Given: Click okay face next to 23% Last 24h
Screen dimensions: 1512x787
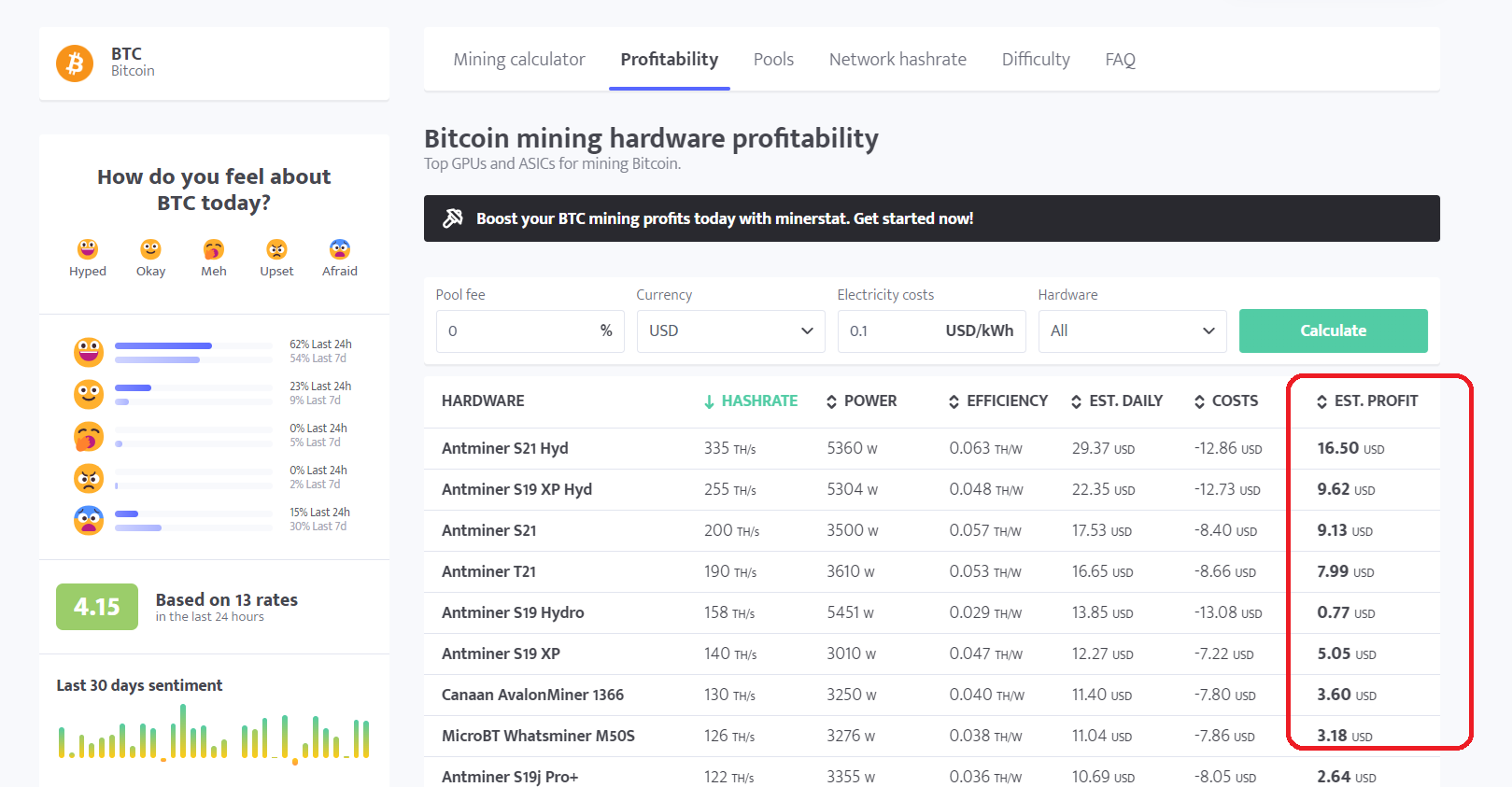Looking at the screenshot, I should pyautogui.click(x=89, y=394).
